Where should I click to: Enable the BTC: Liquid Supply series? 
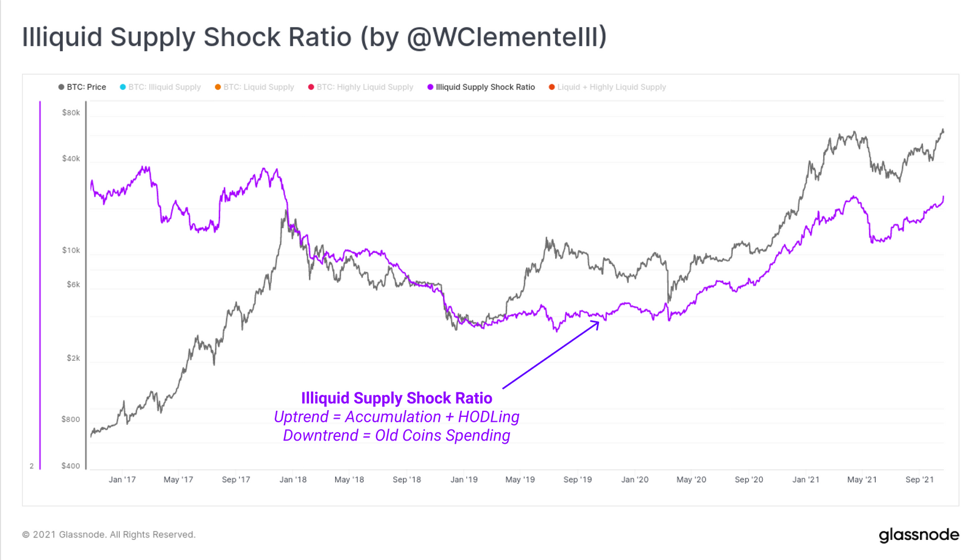[254, 87]
